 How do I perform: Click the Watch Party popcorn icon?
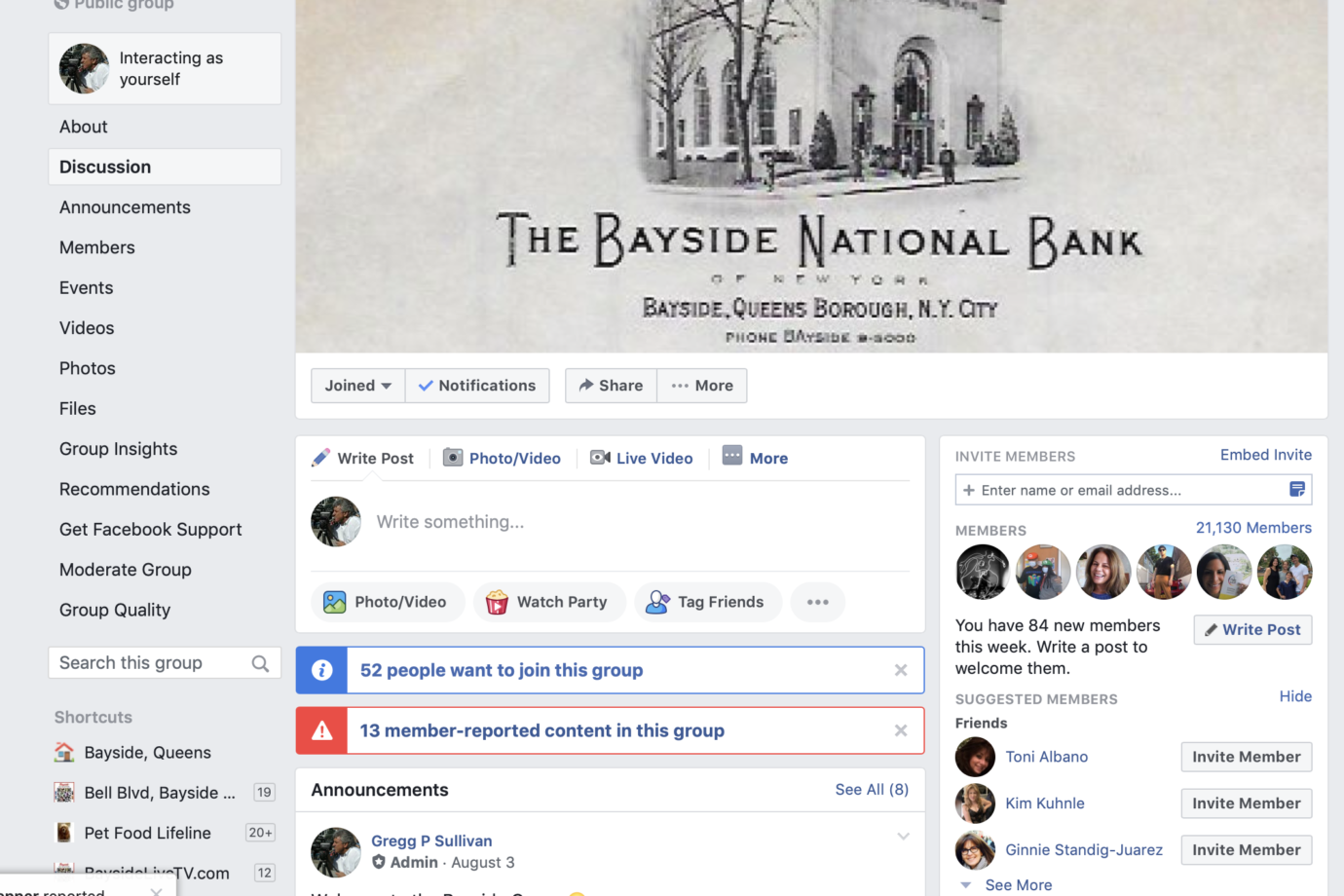[x=497, y=602]
